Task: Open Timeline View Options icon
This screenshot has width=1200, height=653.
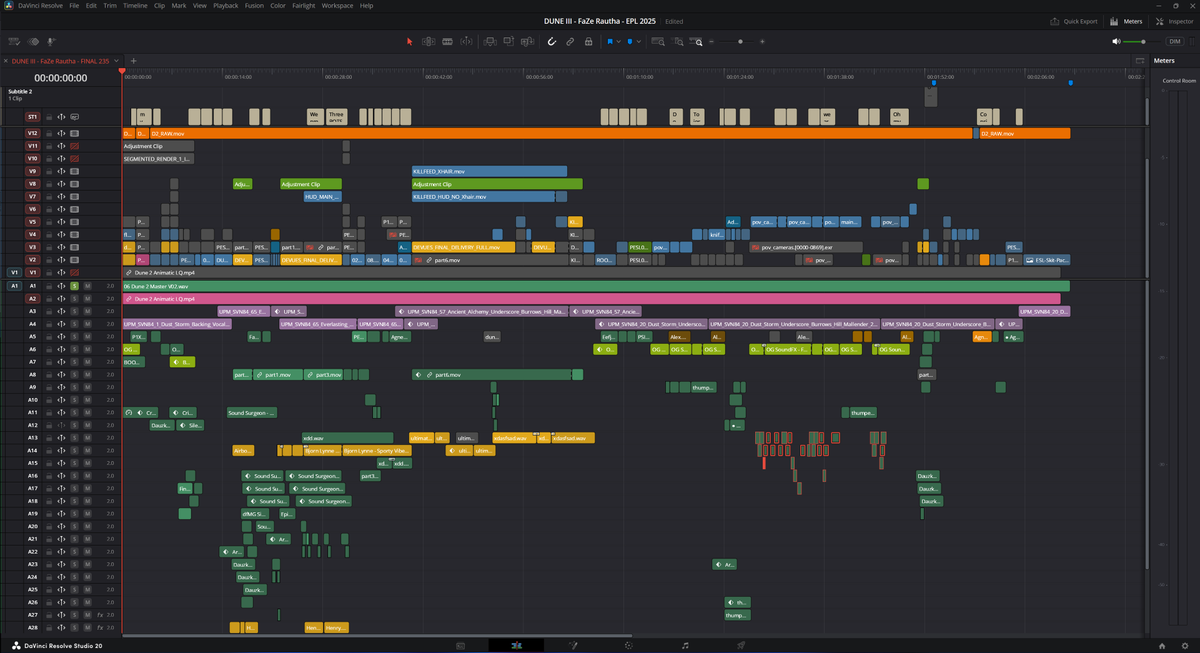Action: point(14,42)
